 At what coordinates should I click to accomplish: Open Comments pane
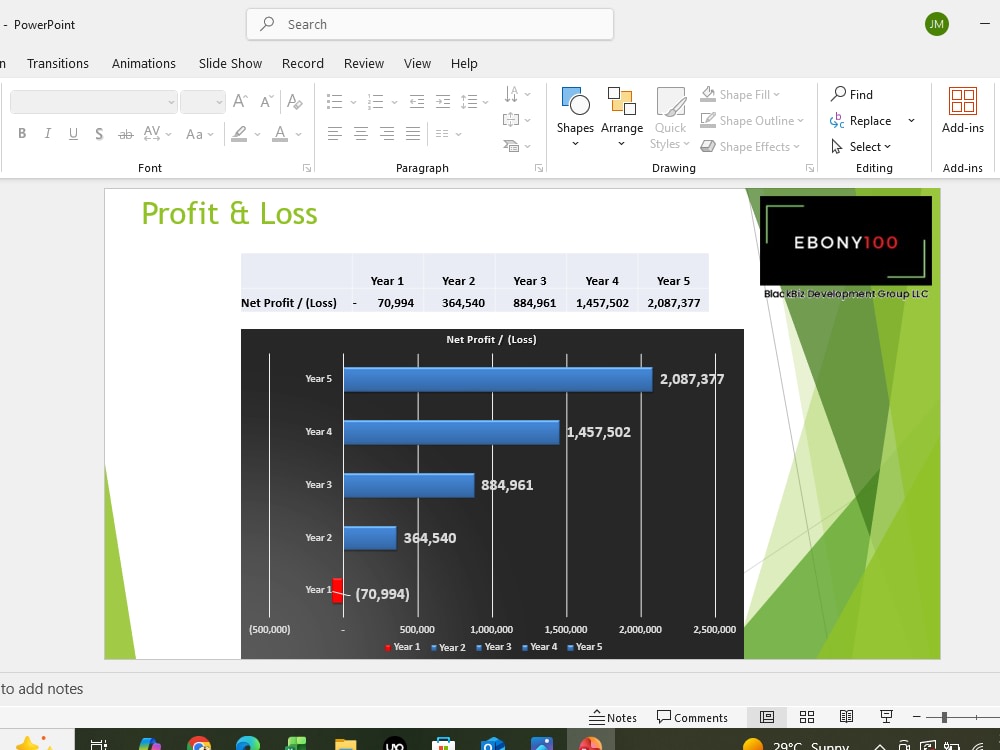(692, 717)
